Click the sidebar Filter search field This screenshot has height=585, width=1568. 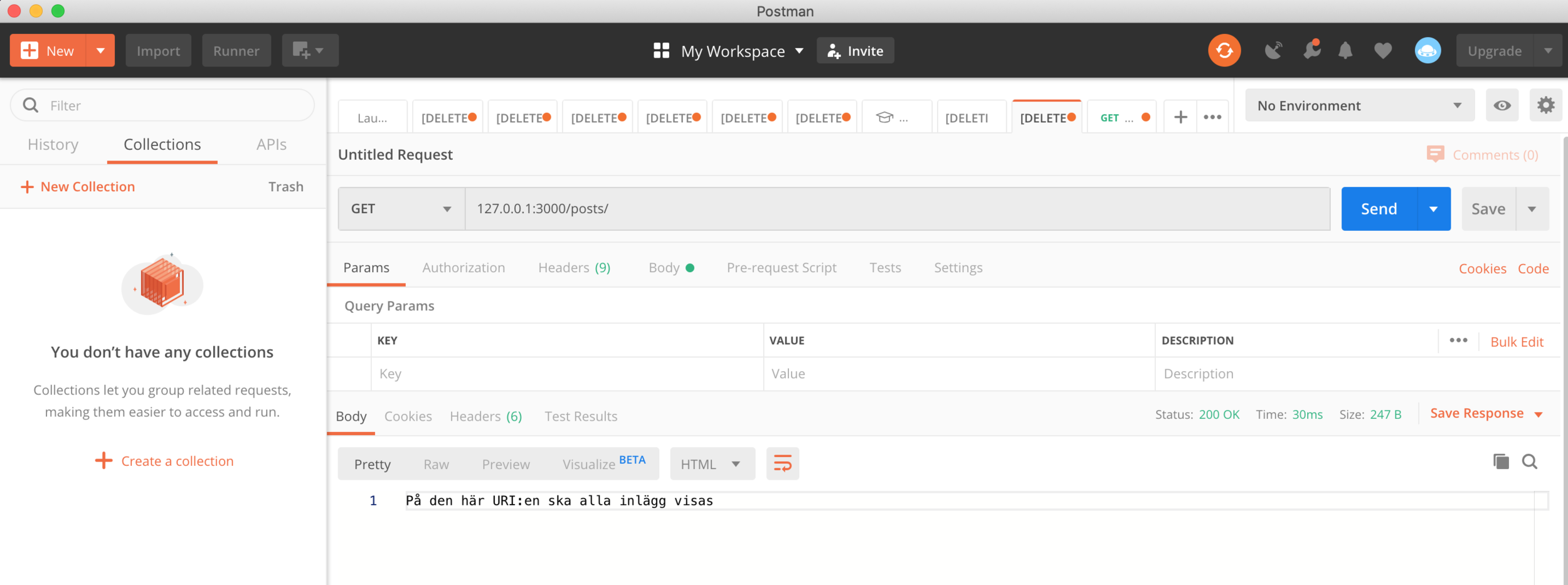pos(162,105)
